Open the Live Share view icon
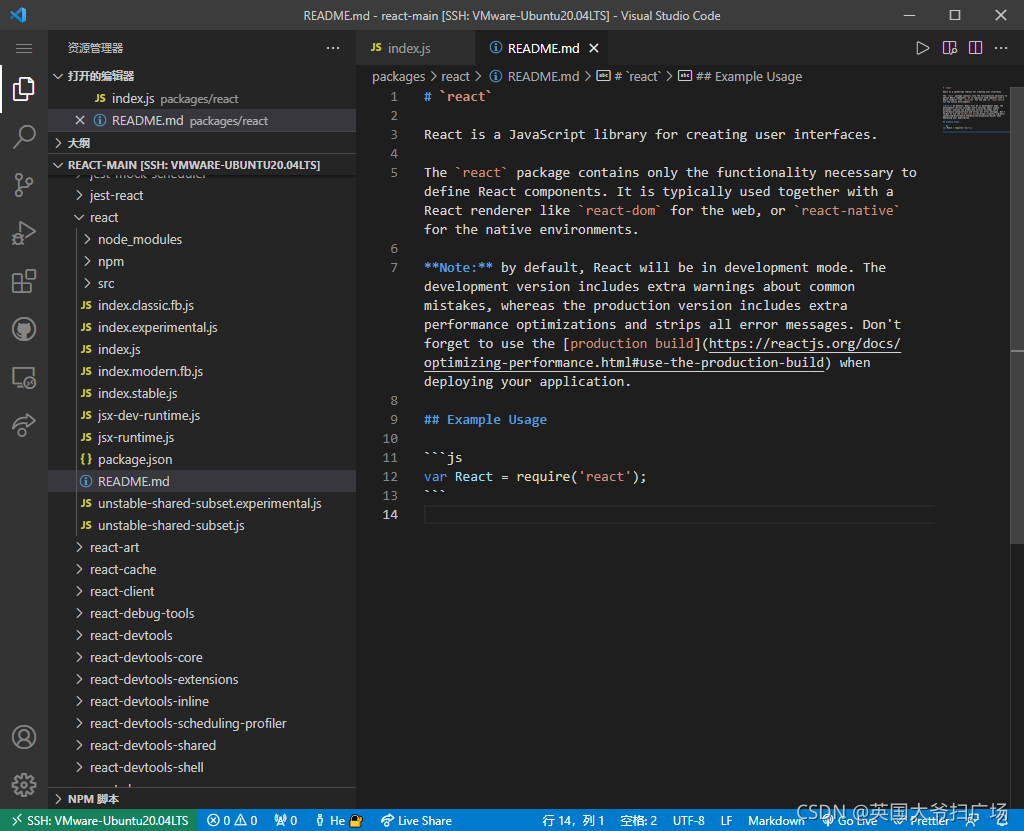This screenshot has width=1024, height=831. point(24,425)
